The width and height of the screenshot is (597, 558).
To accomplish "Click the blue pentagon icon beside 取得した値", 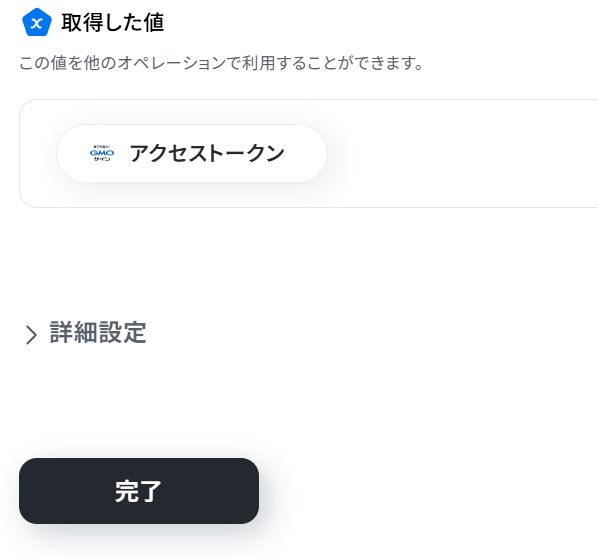I will point(37,22).
